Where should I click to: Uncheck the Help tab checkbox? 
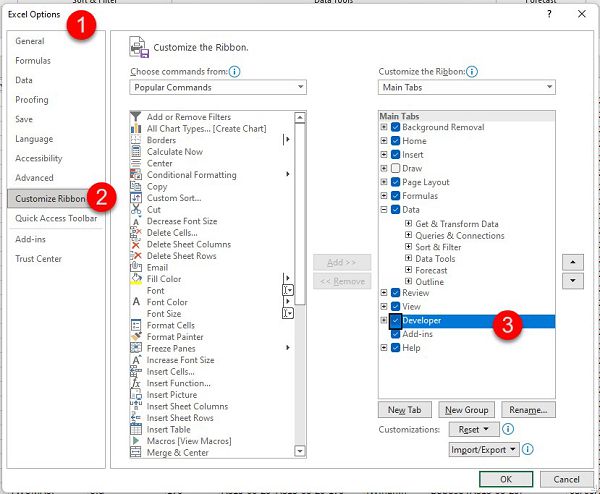pyautogui.click(x=395, y=347)
